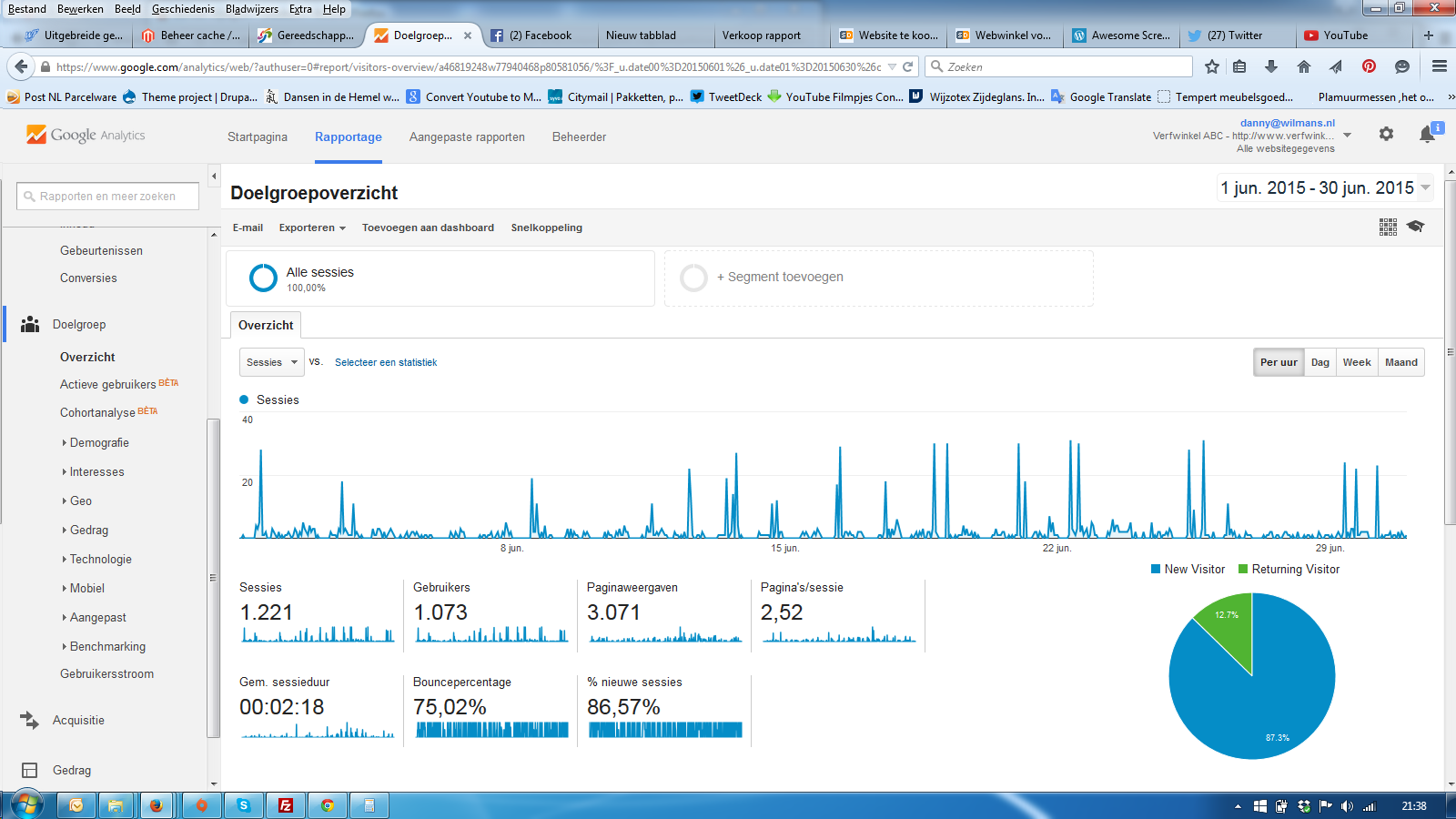Screen dimensions: 1456x819
Task: Click the Gedrag section icon
Action: click(30, 770)
